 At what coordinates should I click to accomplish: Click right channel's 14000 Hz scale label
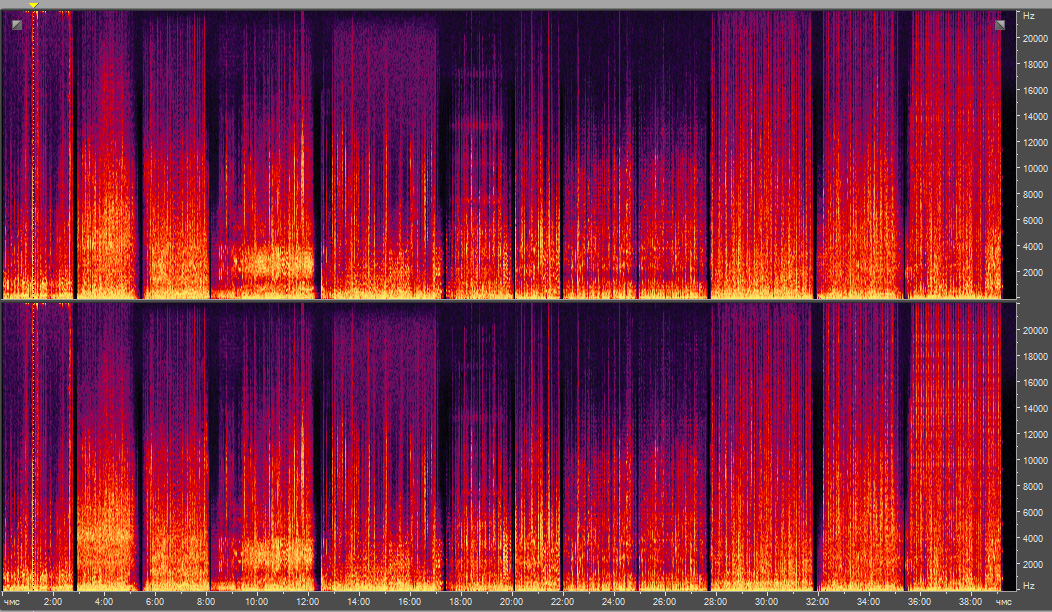click(x=1035, y=408)
